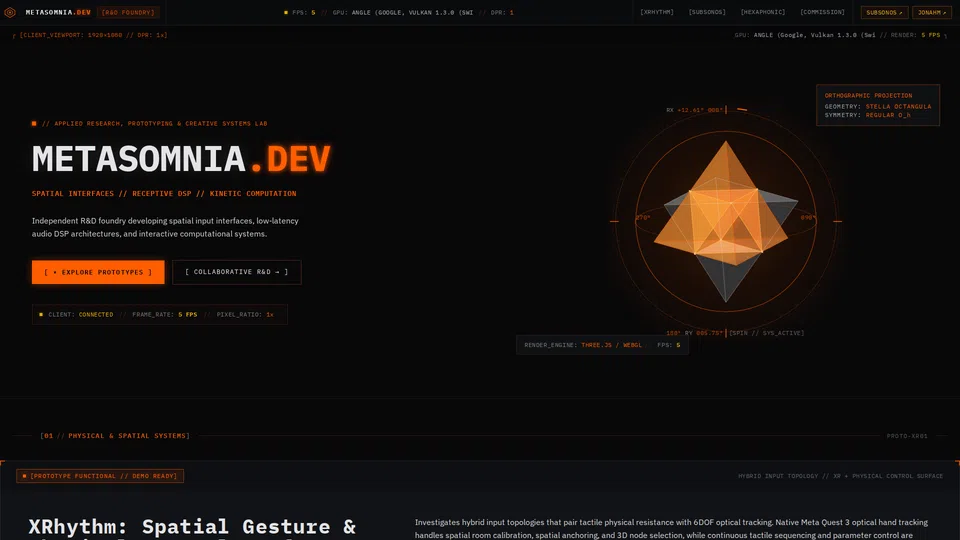This screenshot has height=540, width=960.
Task: Click the Collaborative R&D button
Action: point(236,272)
